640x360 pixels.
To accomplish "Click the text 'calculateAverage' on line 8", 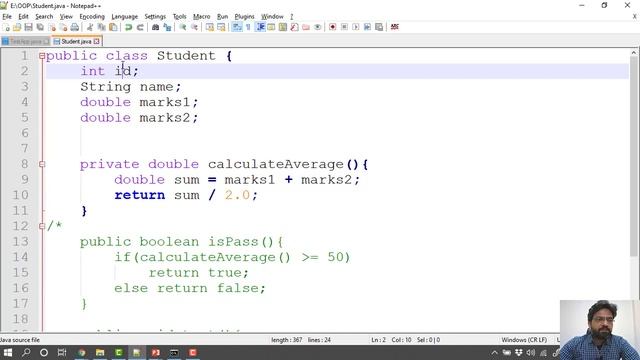I will coord(276,164).
